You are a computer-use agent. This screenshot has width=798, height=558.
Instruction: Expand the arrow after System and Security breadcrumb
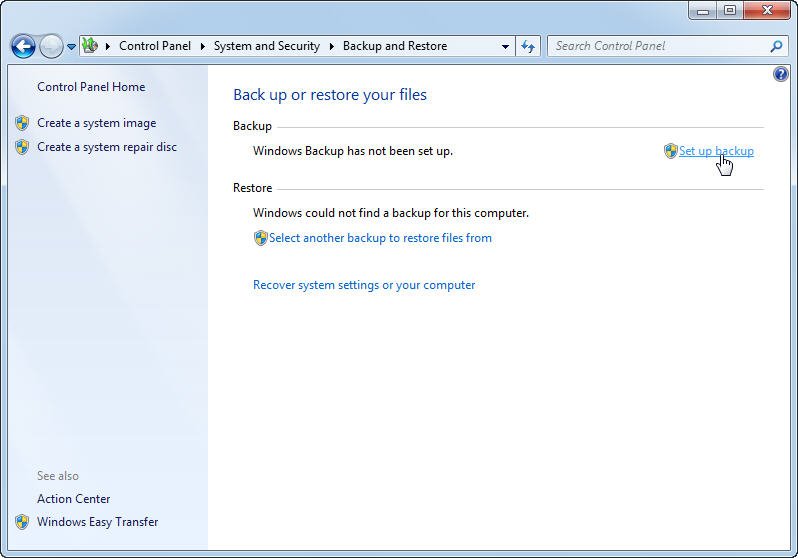(x=332, y=46)
